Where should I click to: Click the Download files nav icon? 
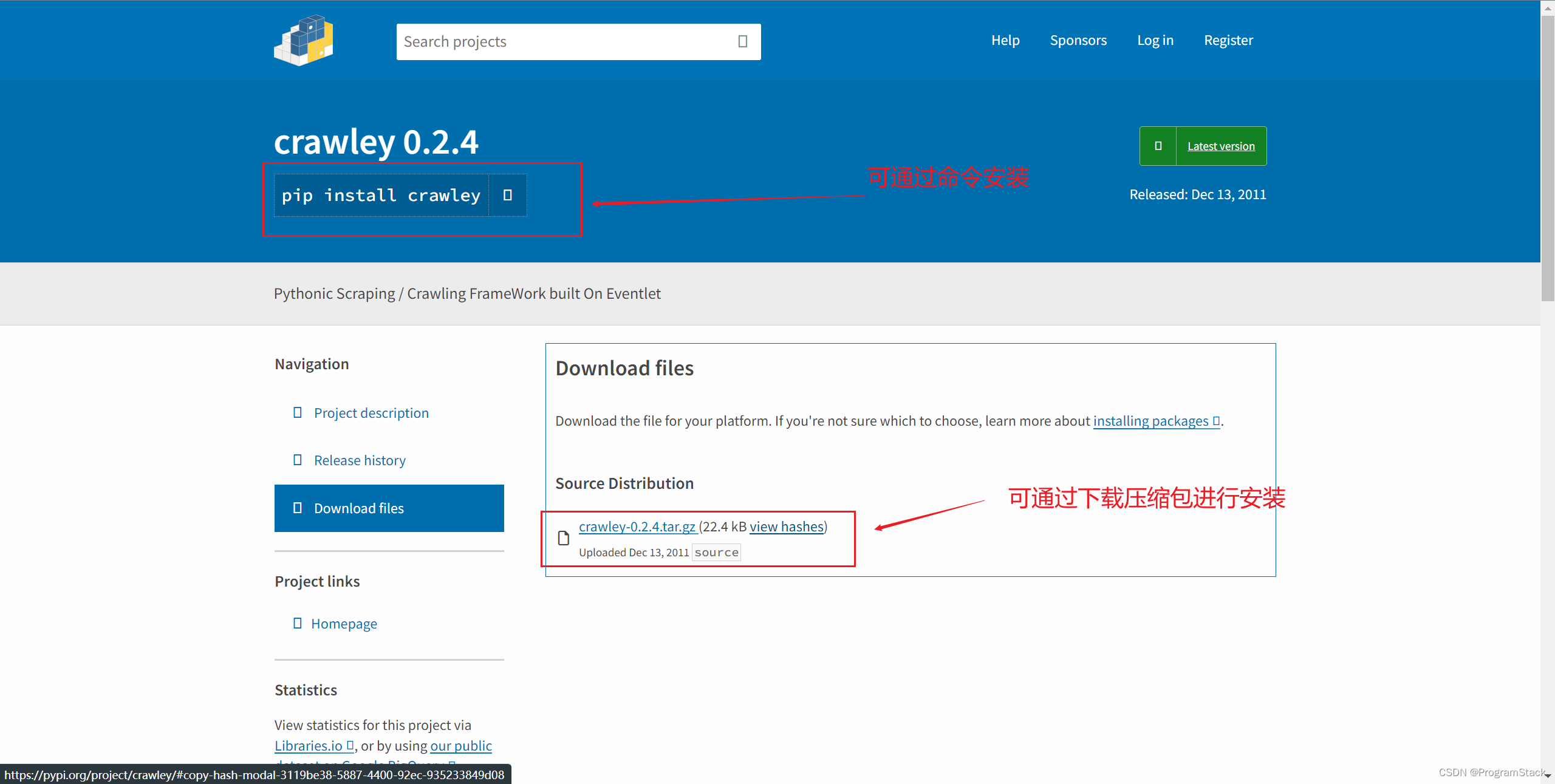(x=298, y=508)
